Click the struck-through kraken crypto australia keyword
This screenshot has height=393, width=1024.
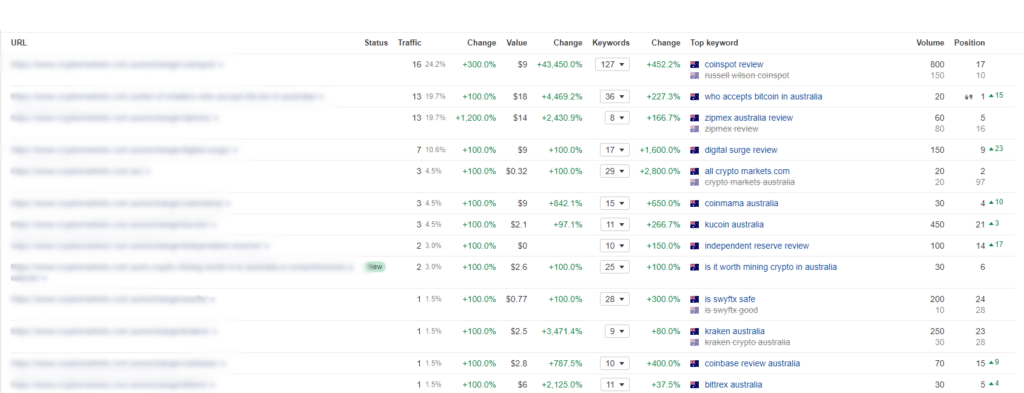[748, 342]
